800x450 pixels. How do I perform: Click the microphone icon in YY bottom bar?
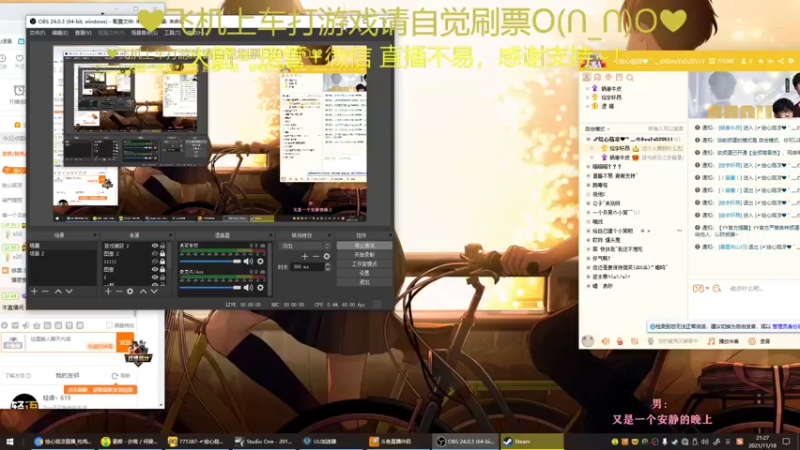tap(651, 341)
